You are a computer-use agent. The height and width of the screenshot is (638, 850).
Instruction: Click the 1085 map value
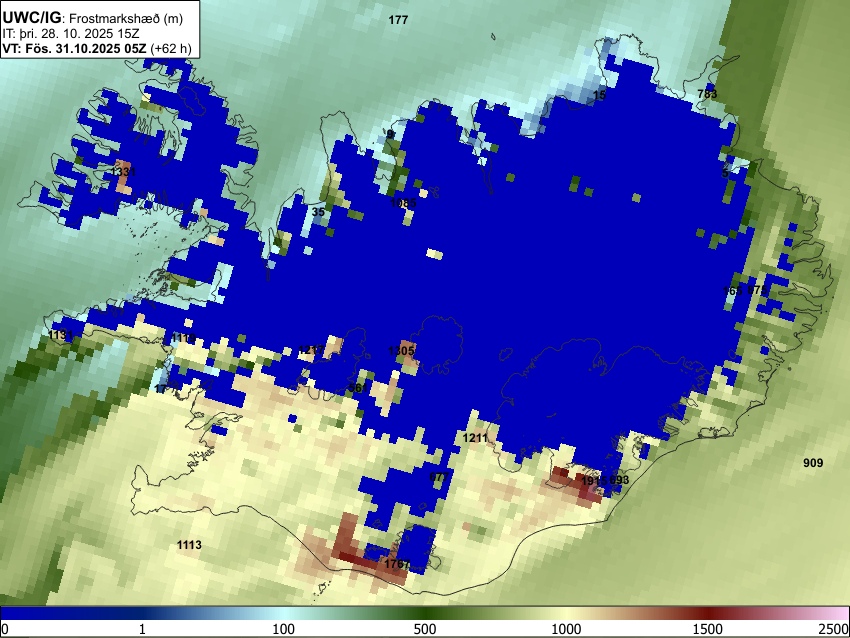pos(403,203)
